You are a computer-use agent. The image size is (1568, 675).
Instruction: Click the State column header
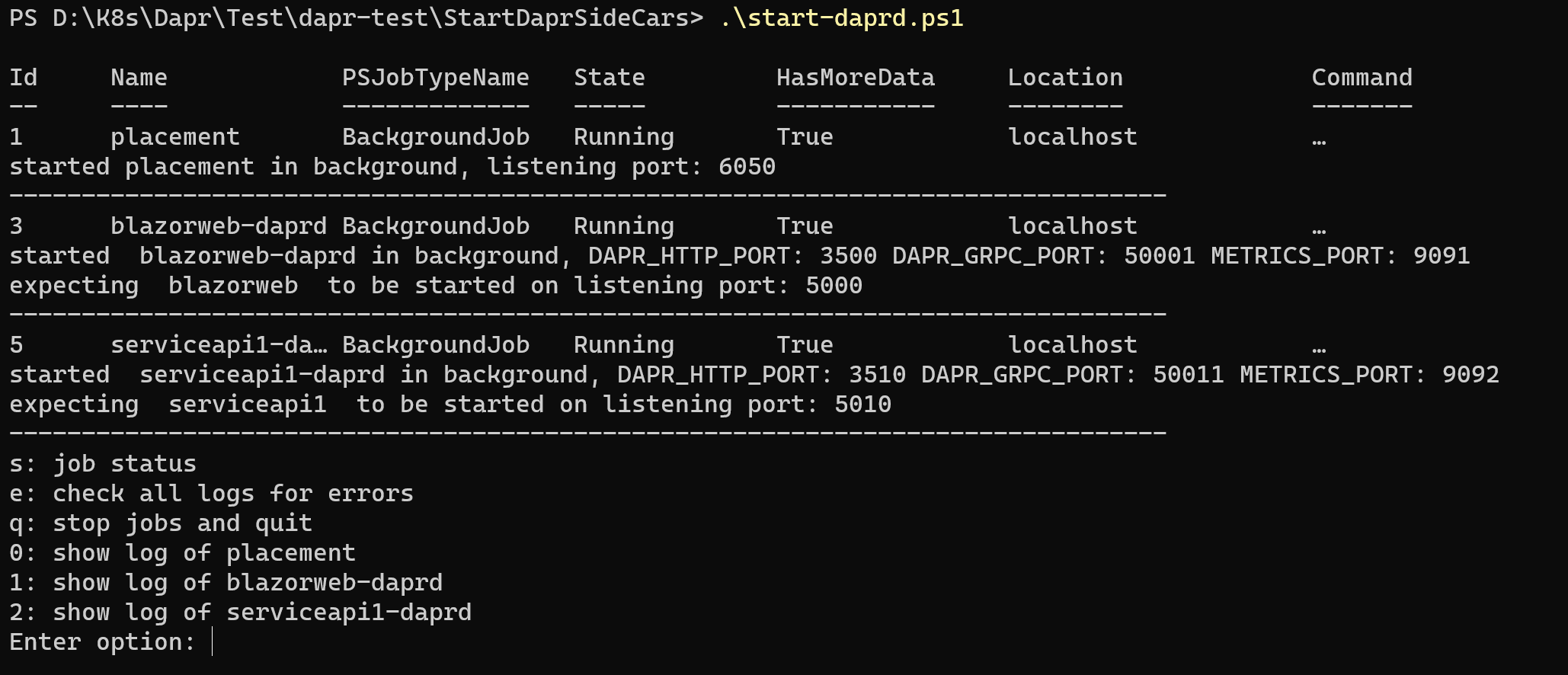(610, 78)
